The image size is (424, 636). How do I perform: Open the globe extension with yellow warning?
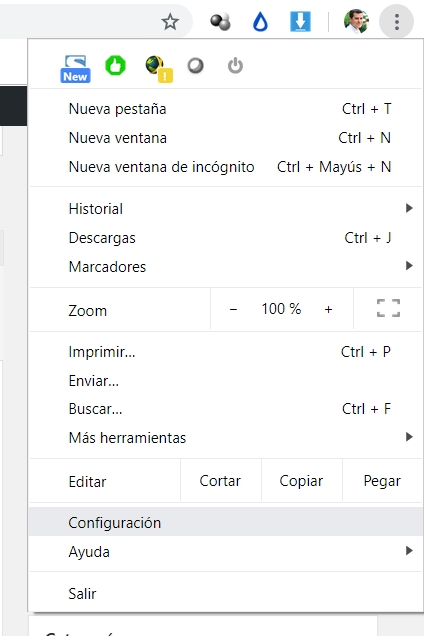(159, 69)
